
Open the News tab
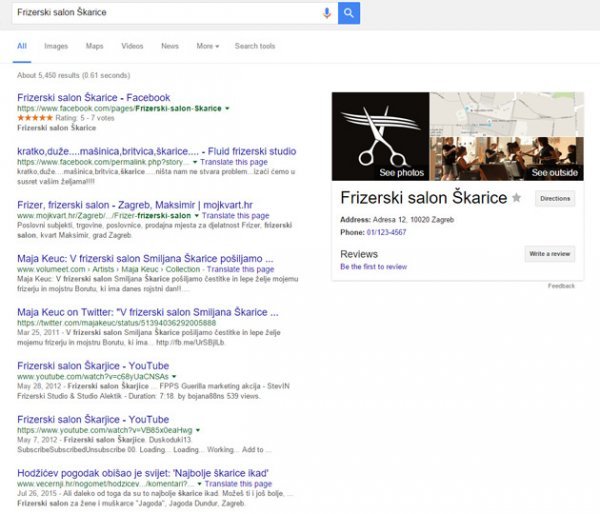pyautogui.click(x=170, y=46)
